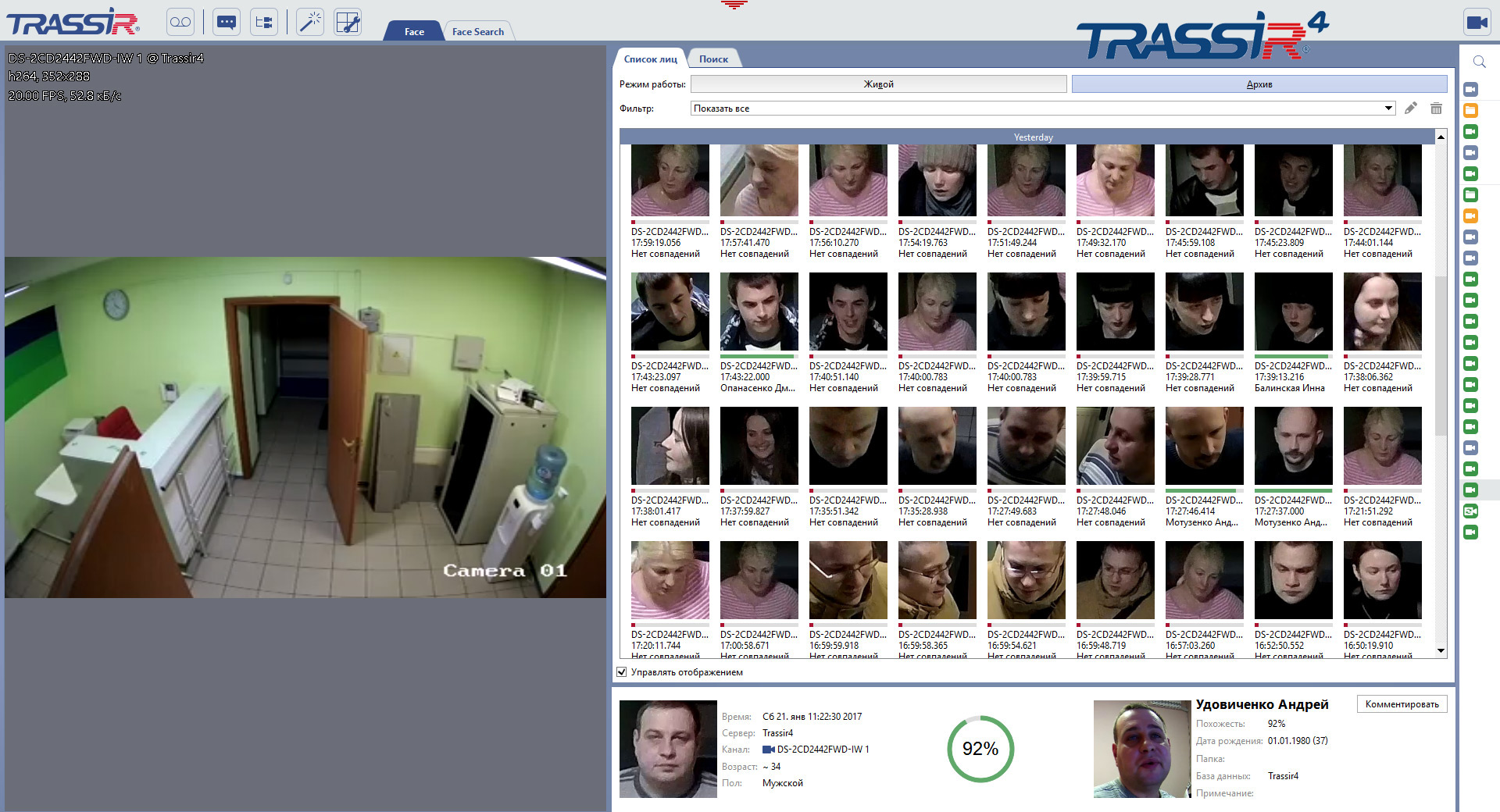This screenshot has height=812, width=1500.
Task: Click the face thumbnail labeled Балинская Инна
Action: click(1293, 311)
